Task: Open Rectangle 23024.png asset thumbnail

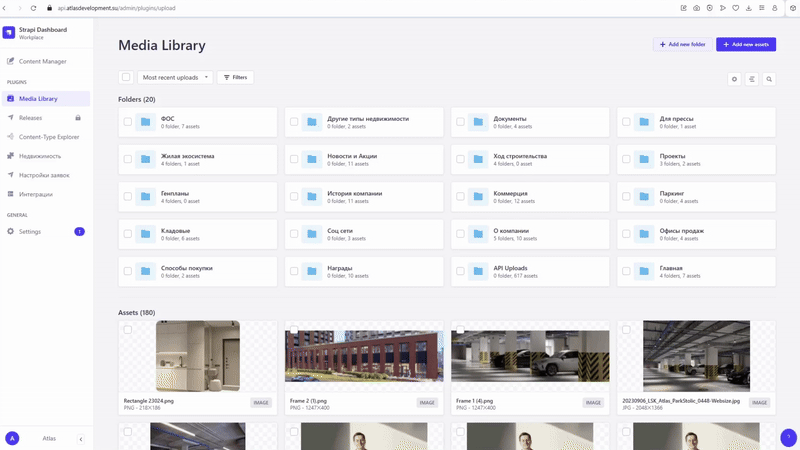Action: pos(197,356)
